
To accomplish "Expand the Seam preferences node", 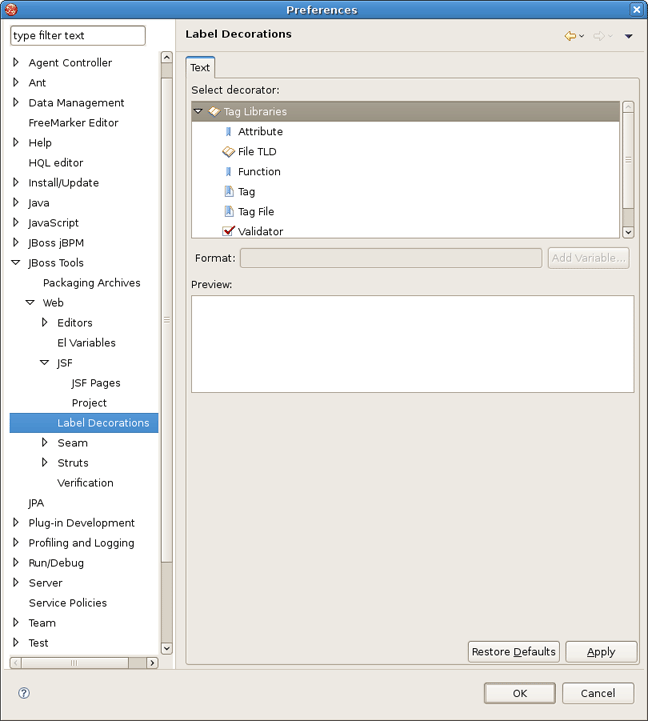I will [x=45, y=443].
